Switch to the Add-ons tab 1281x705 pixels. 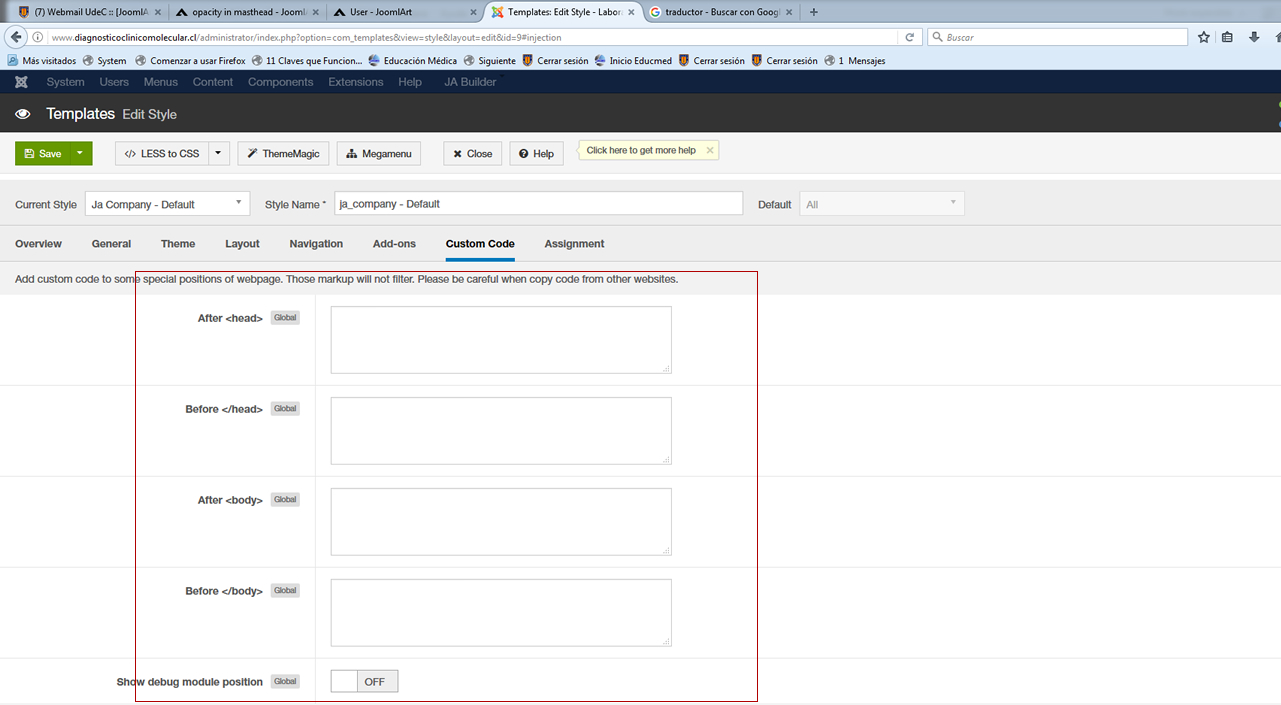pyautogui.click(x=394, y=244)
